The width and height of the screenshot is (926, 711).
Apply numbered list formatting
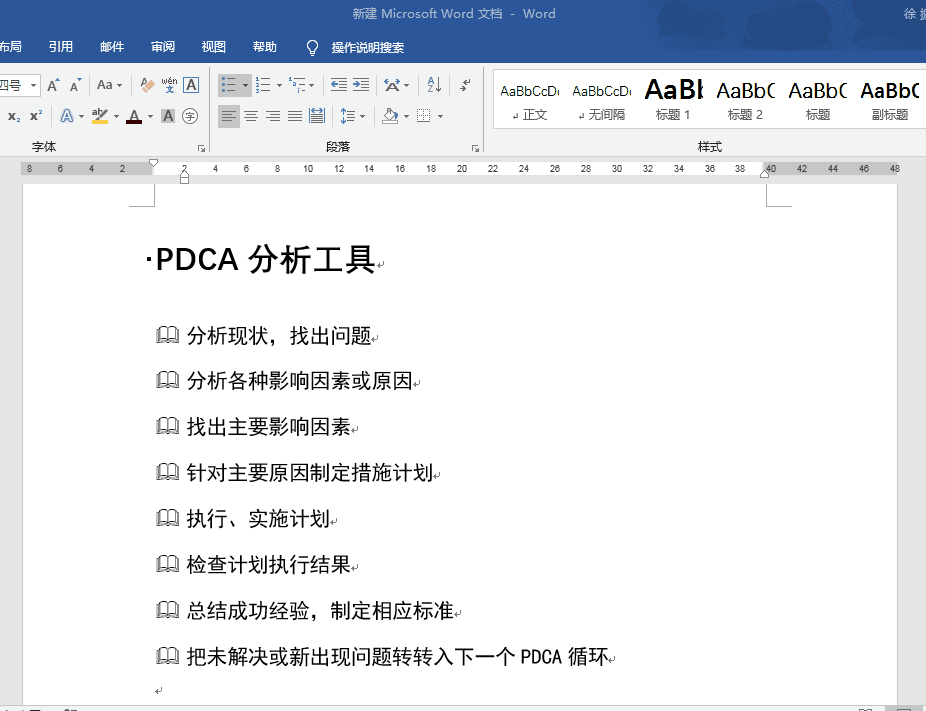click(263, 85)
